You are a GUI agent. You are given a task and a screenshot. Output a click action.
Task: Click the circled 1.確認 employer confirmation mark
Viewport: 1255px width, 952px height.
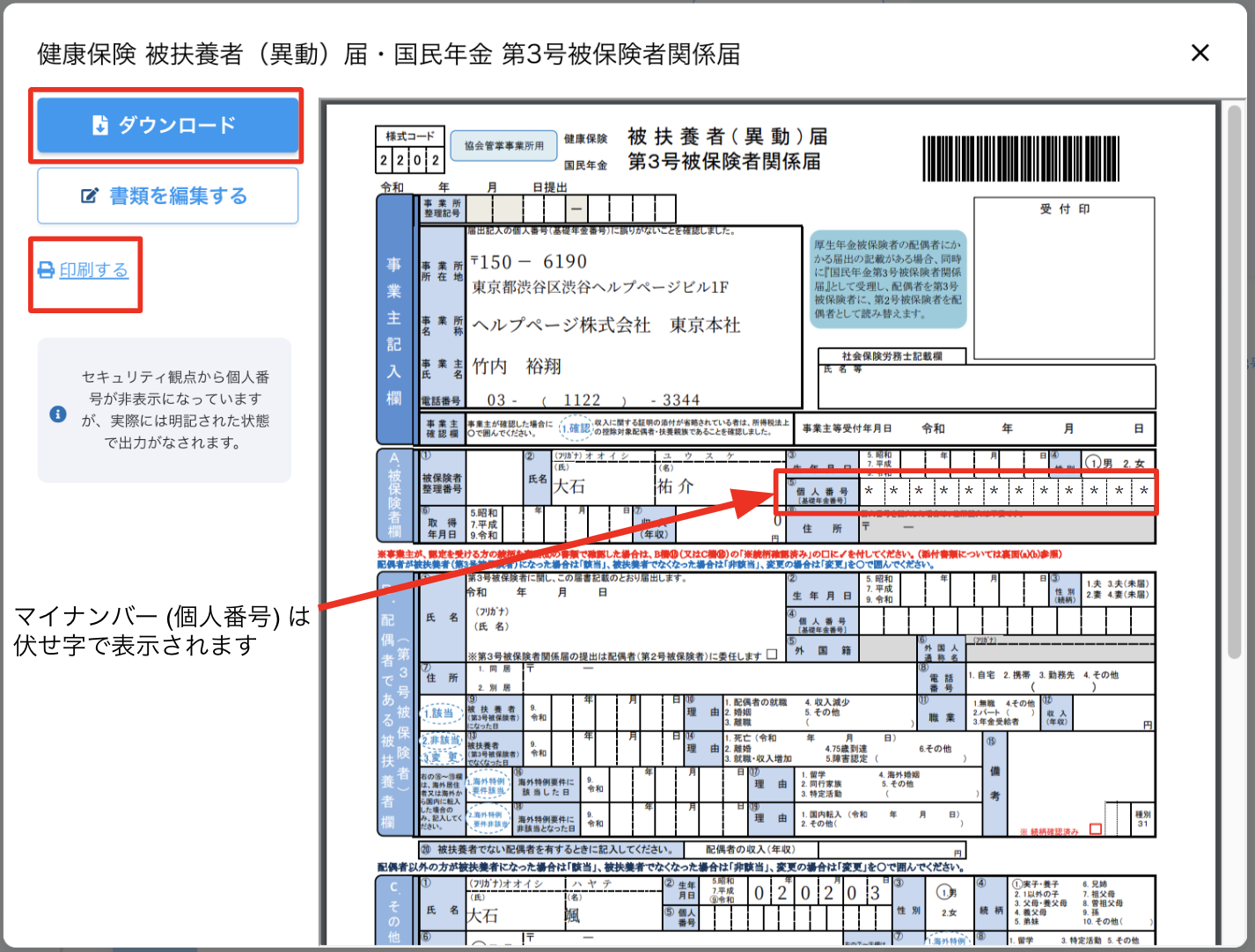coord(576,428)
